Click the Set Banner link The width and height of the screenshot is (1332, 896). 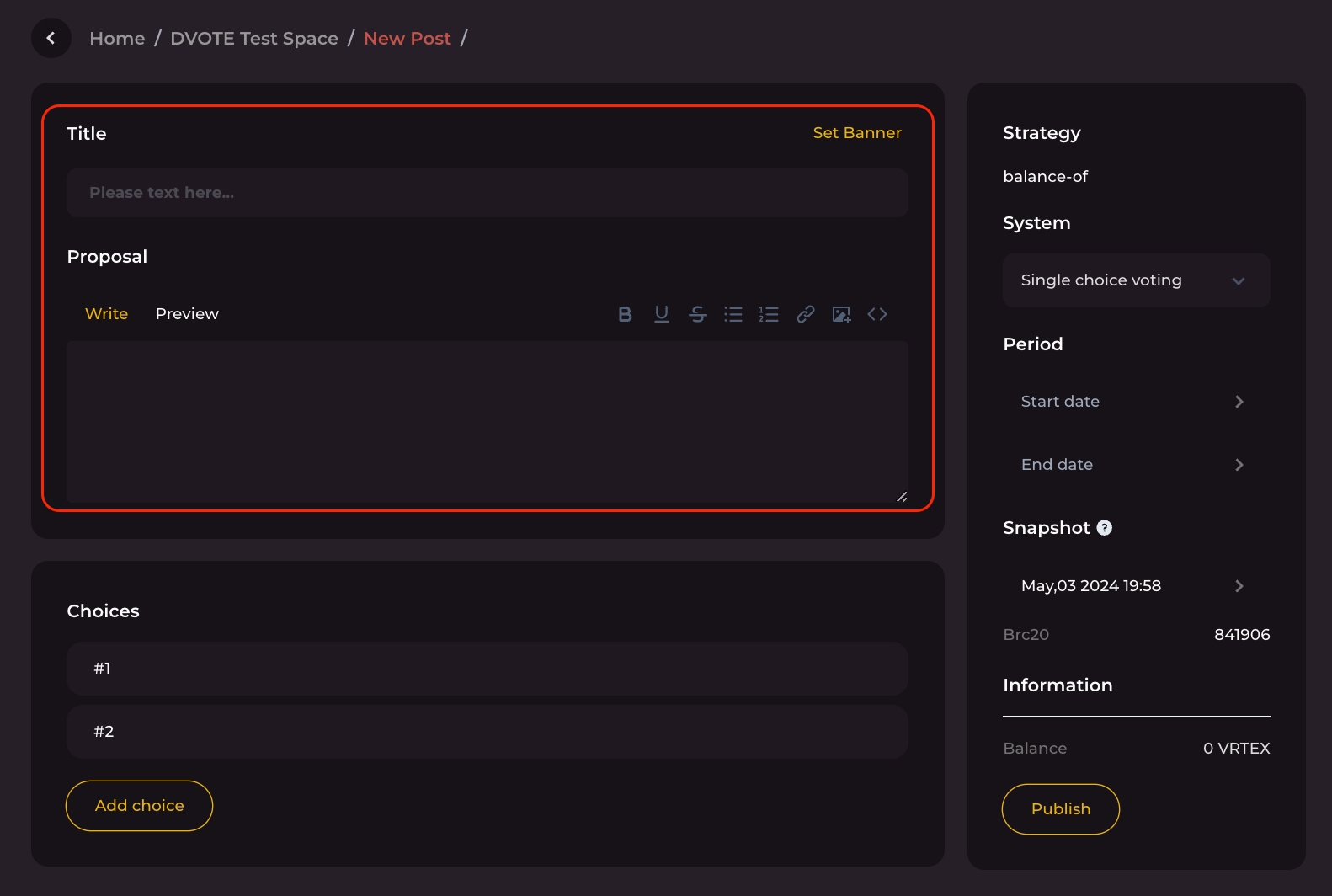point(857,133)
